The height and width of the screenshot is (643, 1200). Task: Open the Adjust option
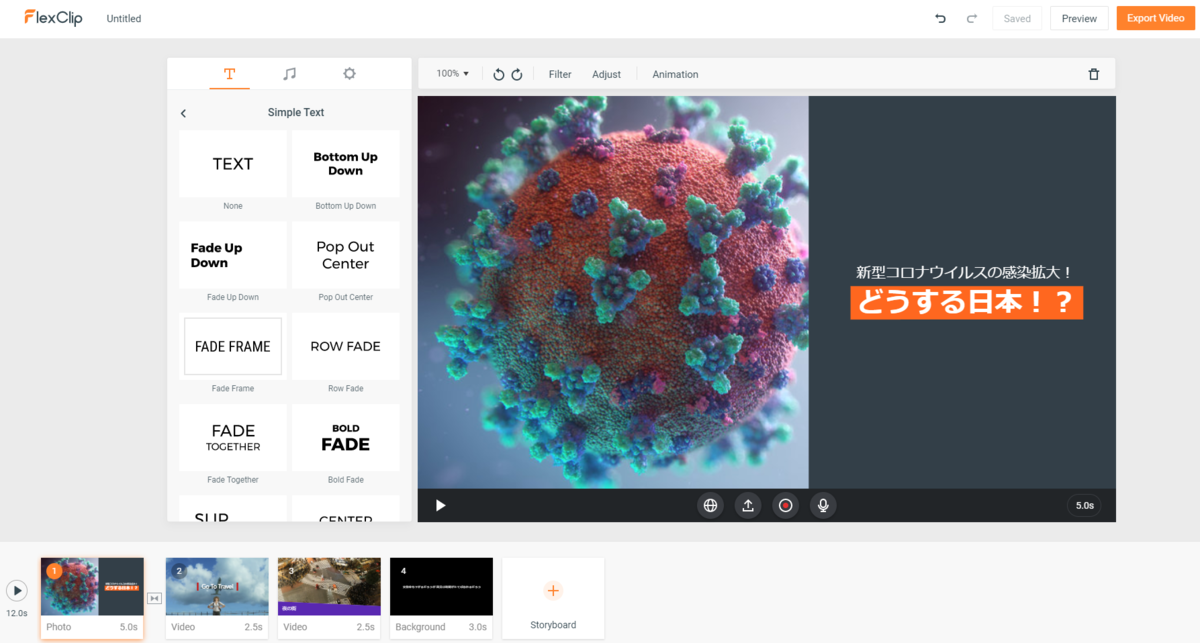coord(606,74)
